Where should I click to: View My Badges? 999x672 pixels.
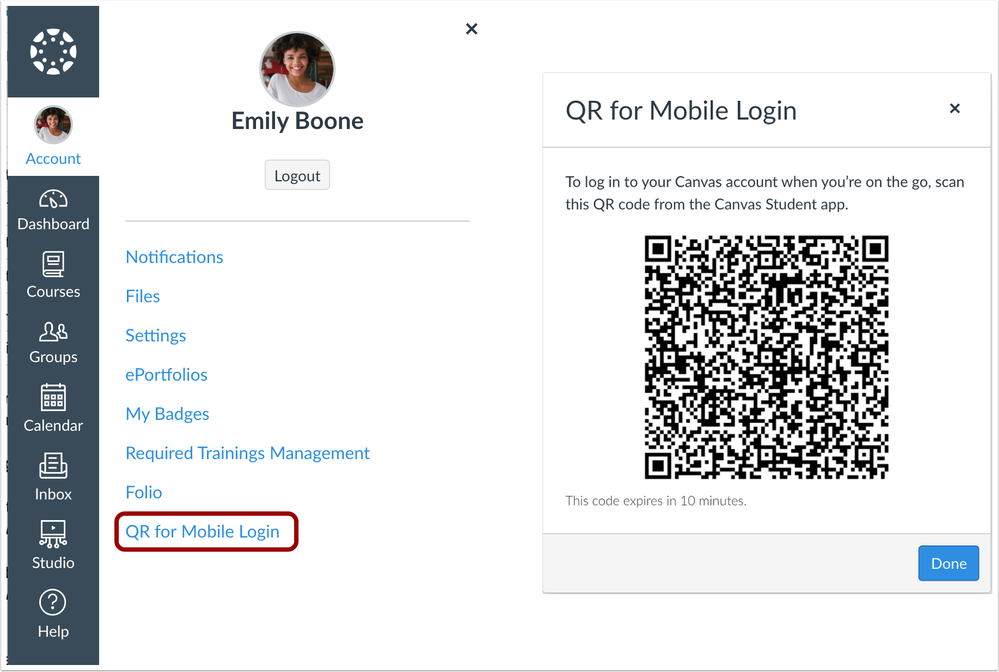[167, 413]
